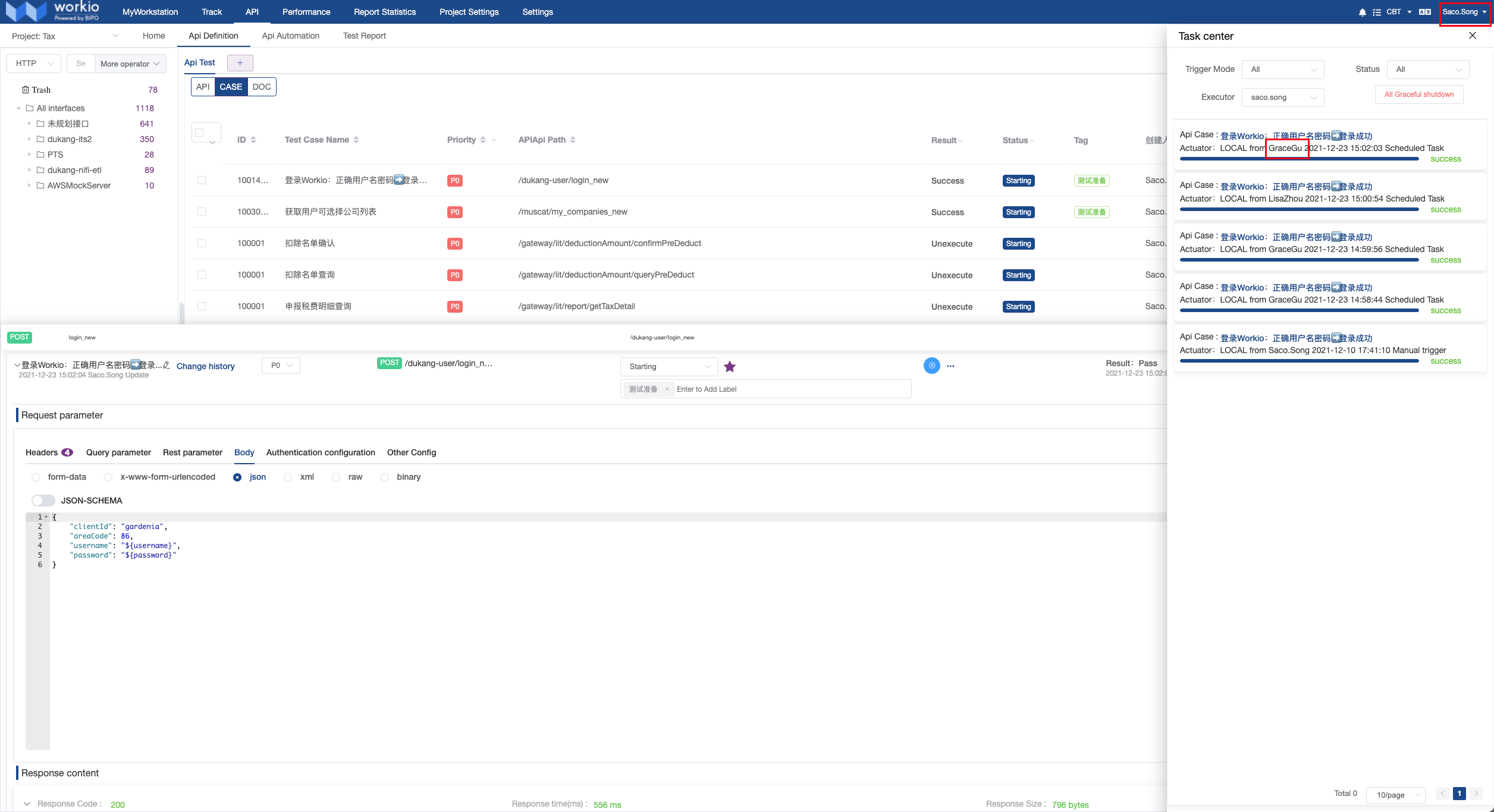
Task: Click the language switch icon
Action: pyautogui.click(x=1425, y=12)
